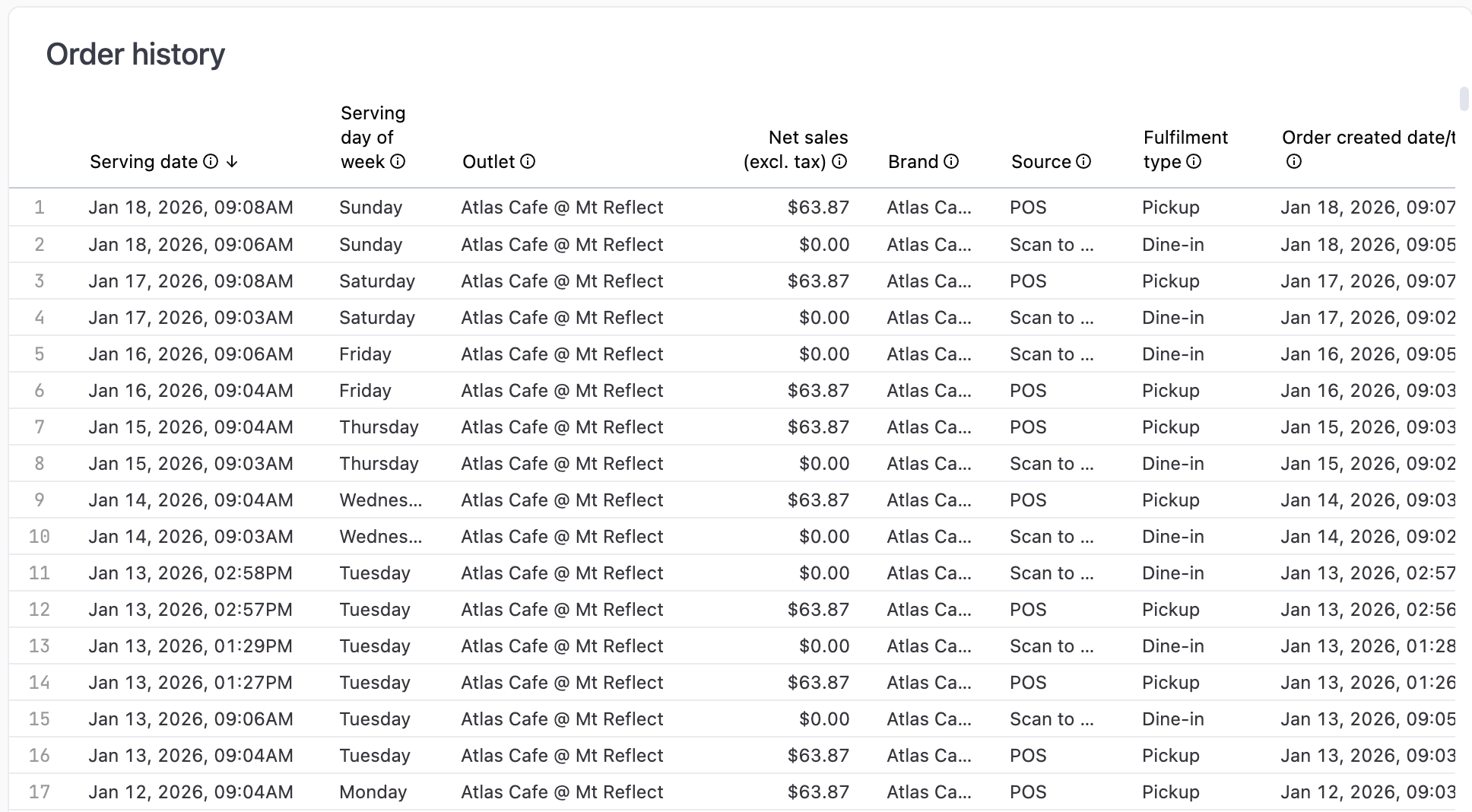
Task: Click the info icon beside Serving date
Action: pos(211,161)
